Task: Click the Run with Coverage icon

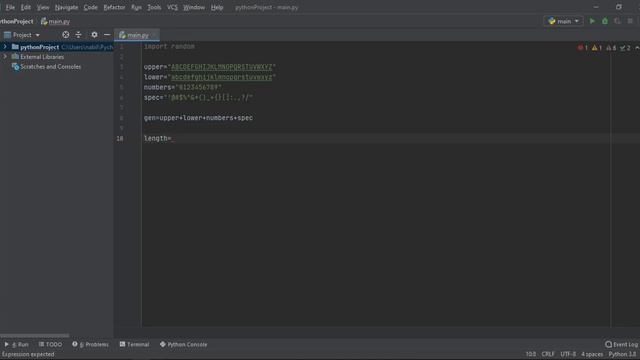Action: tap(618, 21)
